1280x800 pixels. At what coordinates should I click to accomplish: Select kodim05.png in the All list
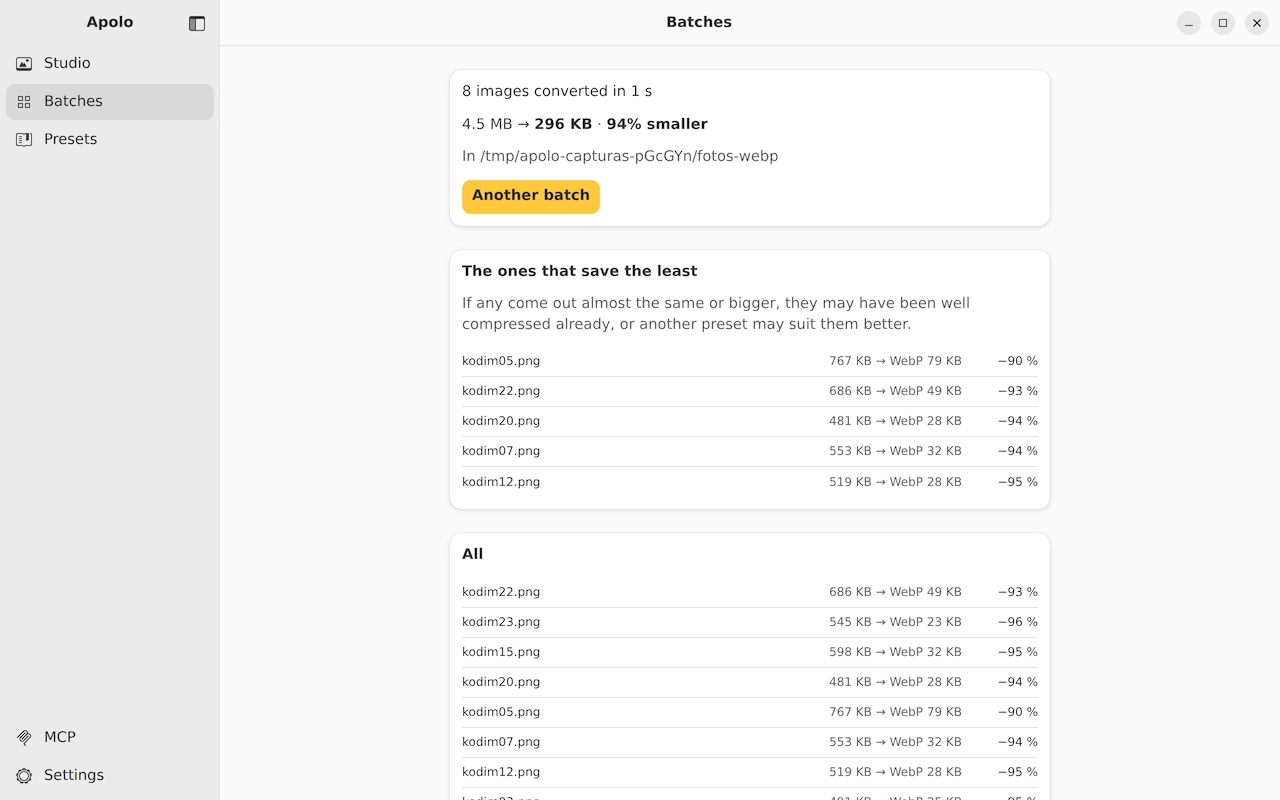click(750, 712)
